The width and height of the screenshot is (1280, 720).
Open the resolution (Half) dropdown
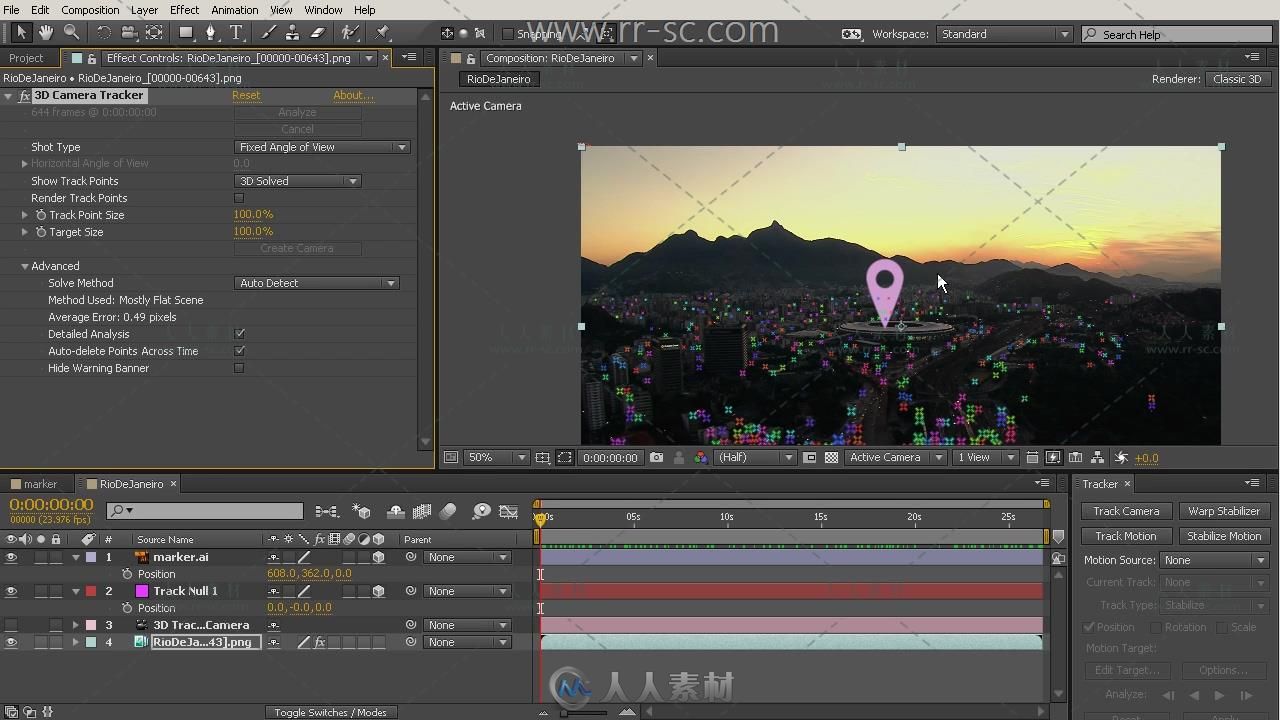point(755,458)
